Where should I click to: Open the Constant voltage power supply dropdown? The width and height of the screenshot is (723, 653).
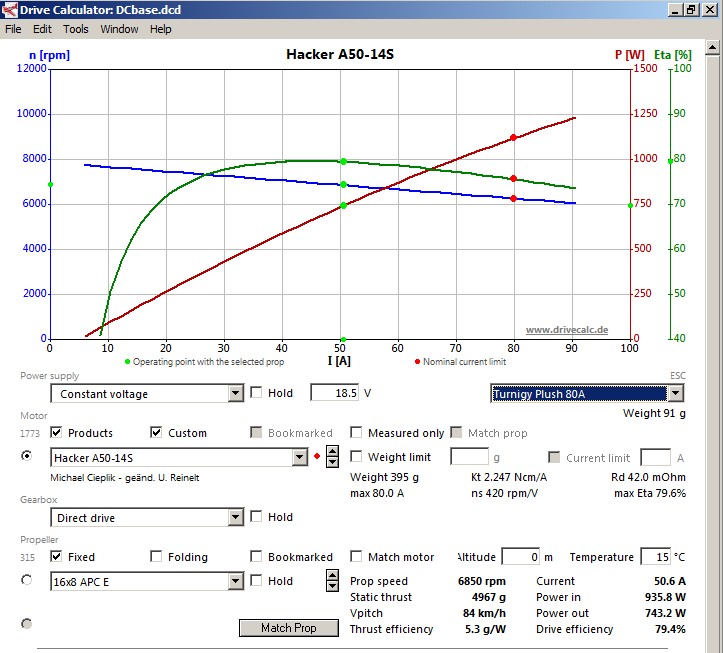(235, 394)
